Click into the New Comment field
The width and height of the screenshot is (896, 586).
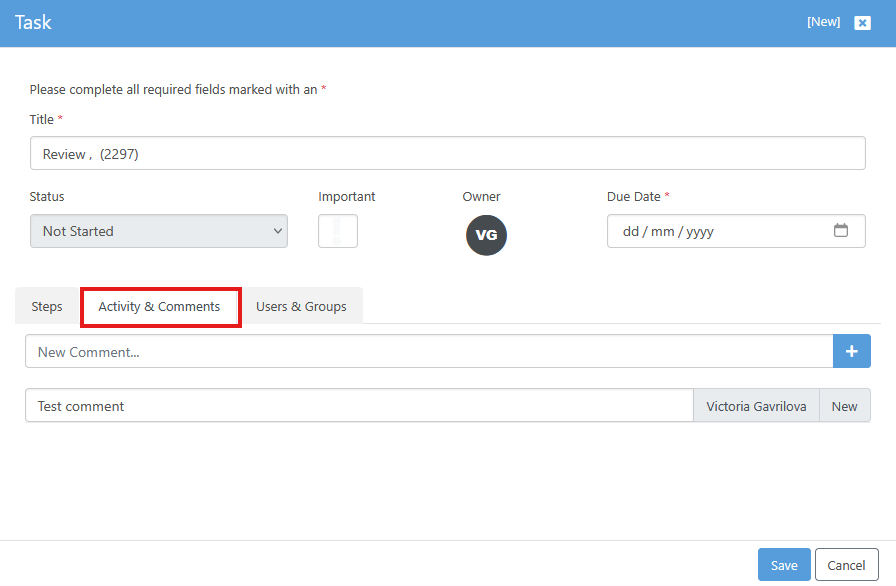click(x=429, y=351)
